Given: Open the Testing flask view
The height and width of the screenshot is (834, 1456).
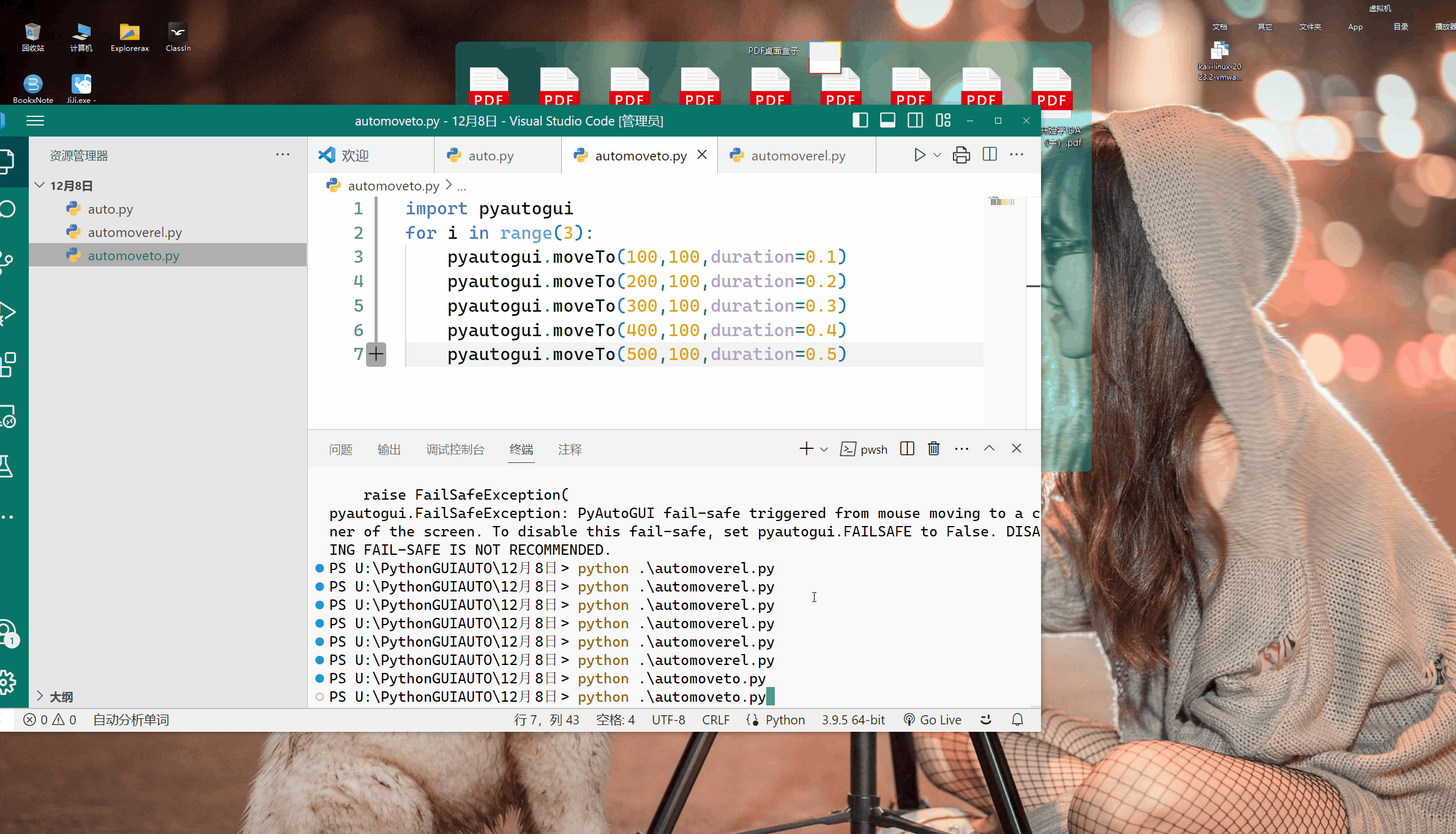Looking at the screenshot, I should click(6, 467).
